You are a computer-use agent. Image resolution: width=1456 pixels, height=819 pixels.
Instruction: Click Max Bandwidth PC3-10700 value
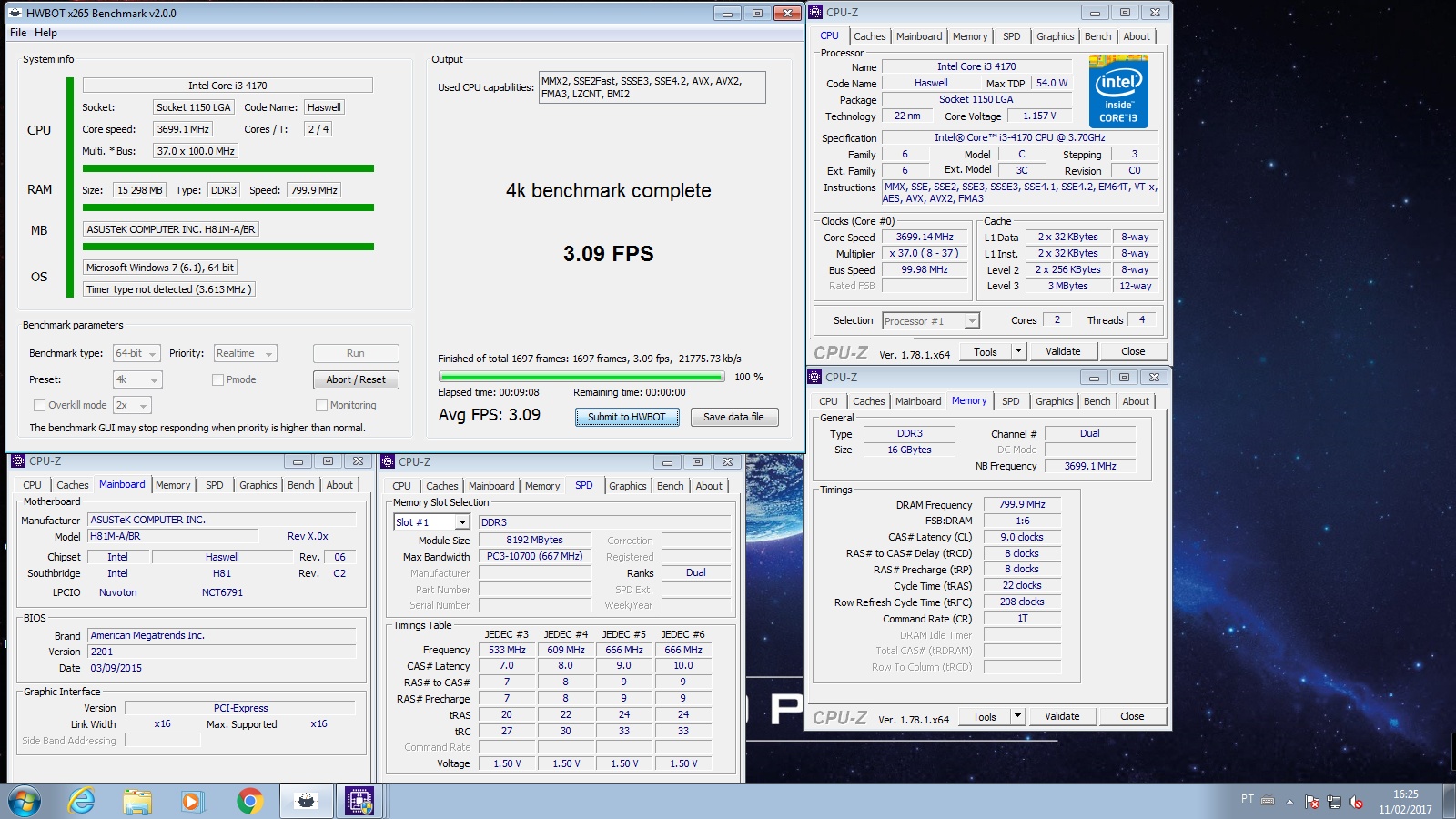[x=535, y=556]
